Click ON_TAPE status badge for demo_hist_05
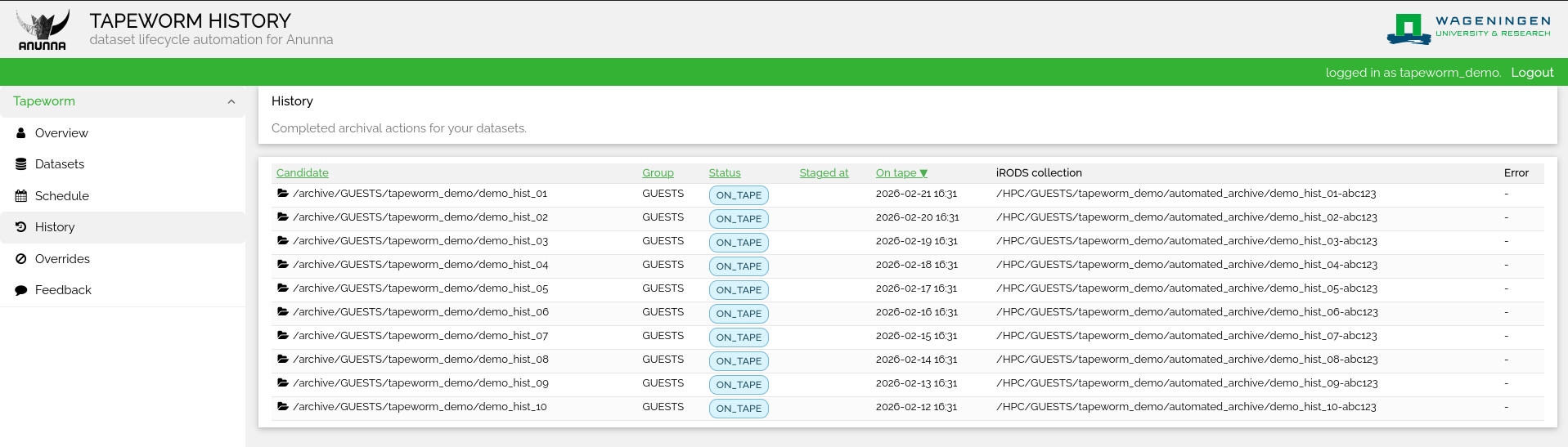The image size is (1568, 447). (738, 290)
